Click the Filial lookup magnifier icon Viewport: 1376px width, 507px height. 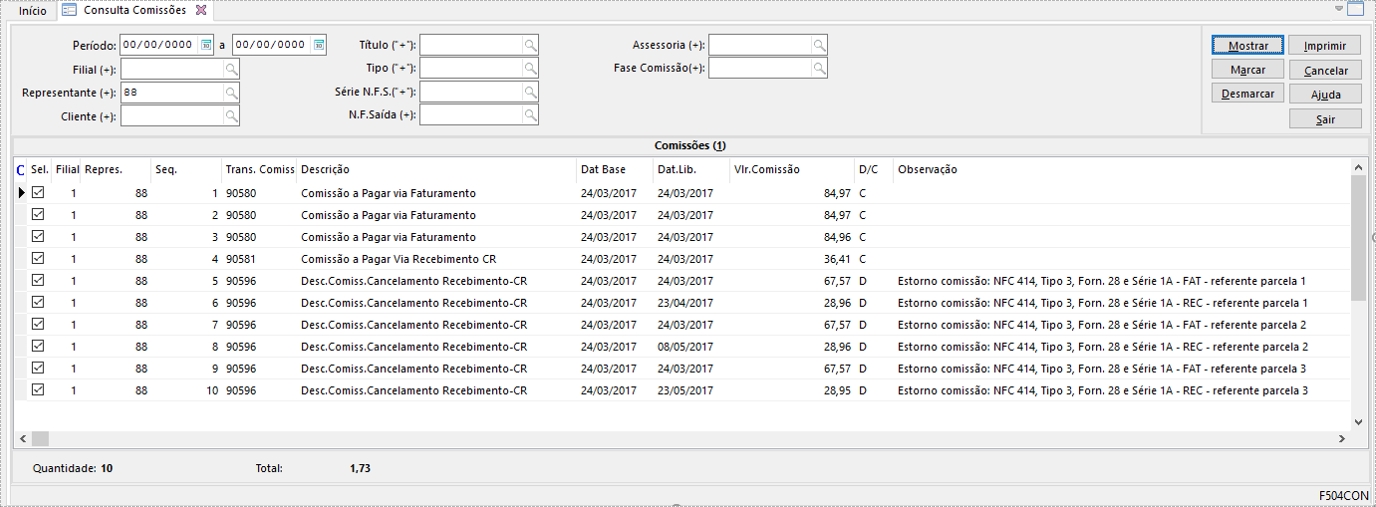(231, 69)
